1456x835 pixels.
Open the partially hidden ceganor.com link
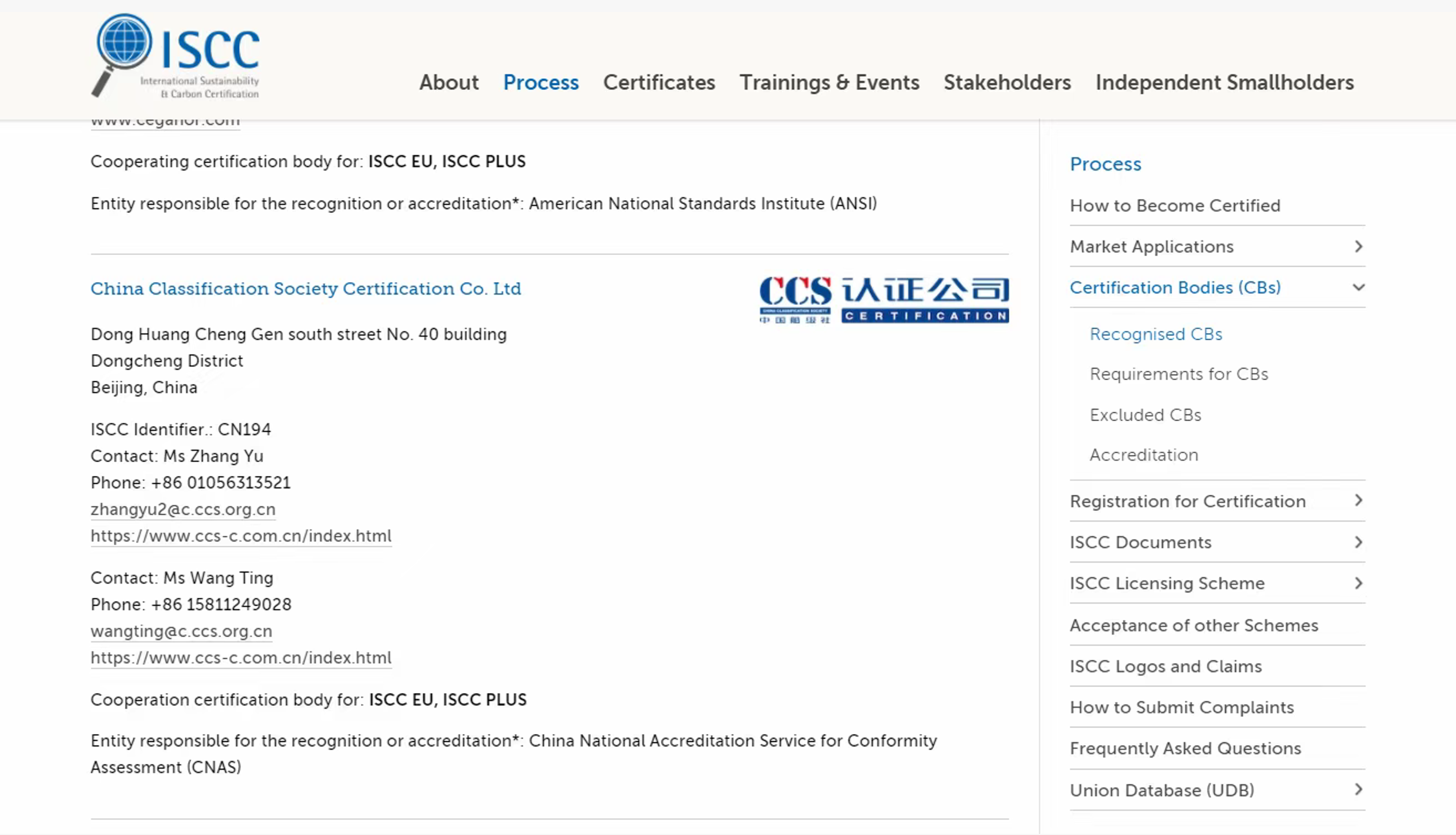165,124
